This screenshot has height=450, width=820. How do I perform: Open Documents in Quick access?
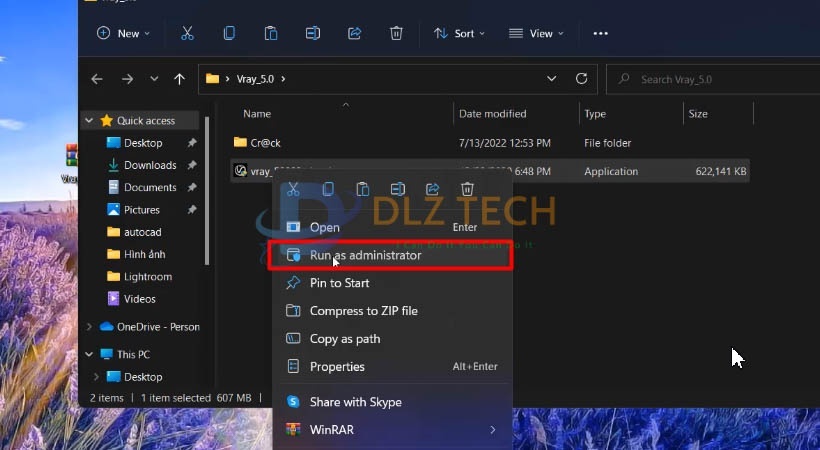[x=150, y=187]
